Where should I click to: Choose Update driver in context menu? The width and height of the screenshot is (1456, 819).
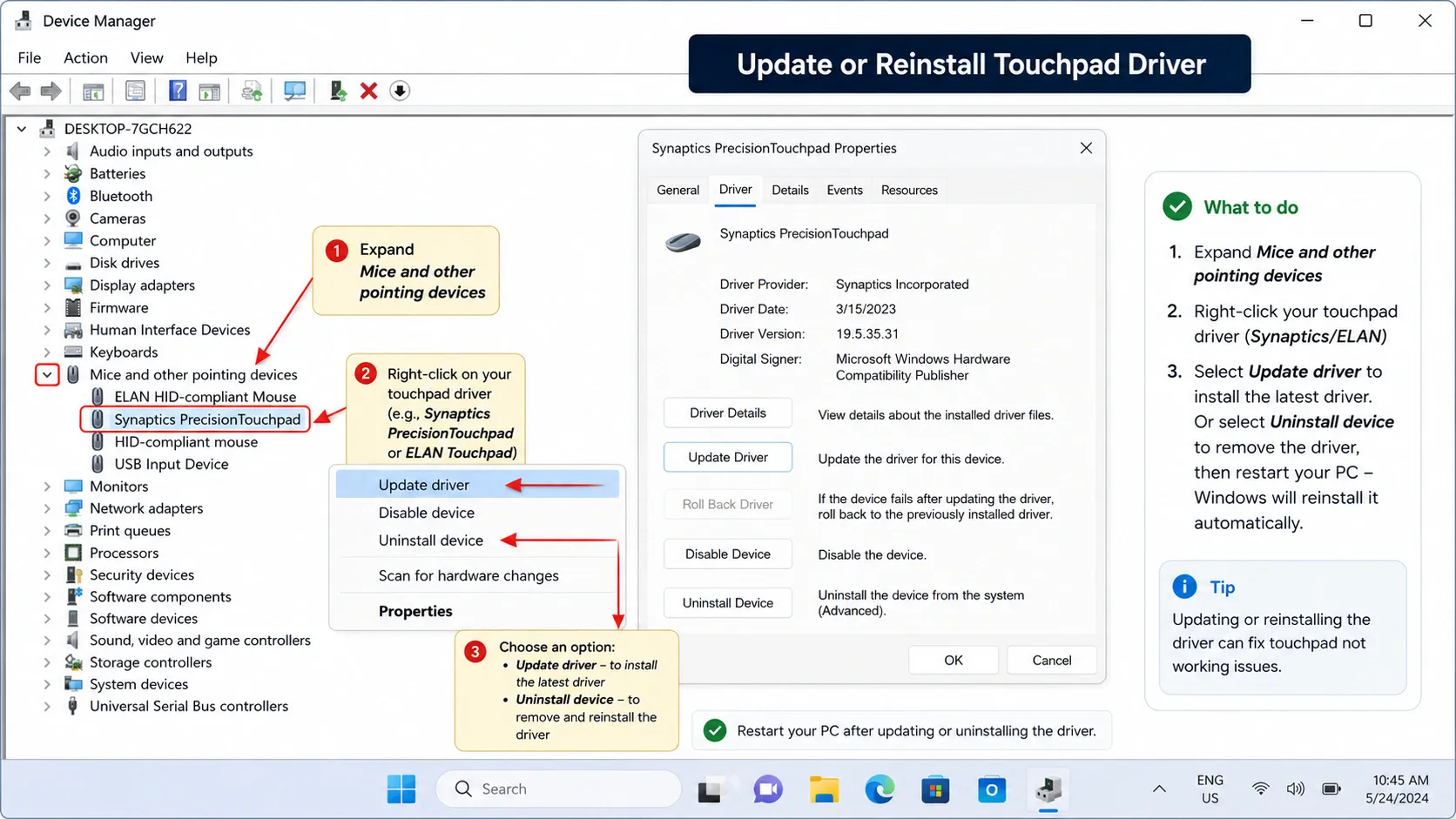[477, 485]
